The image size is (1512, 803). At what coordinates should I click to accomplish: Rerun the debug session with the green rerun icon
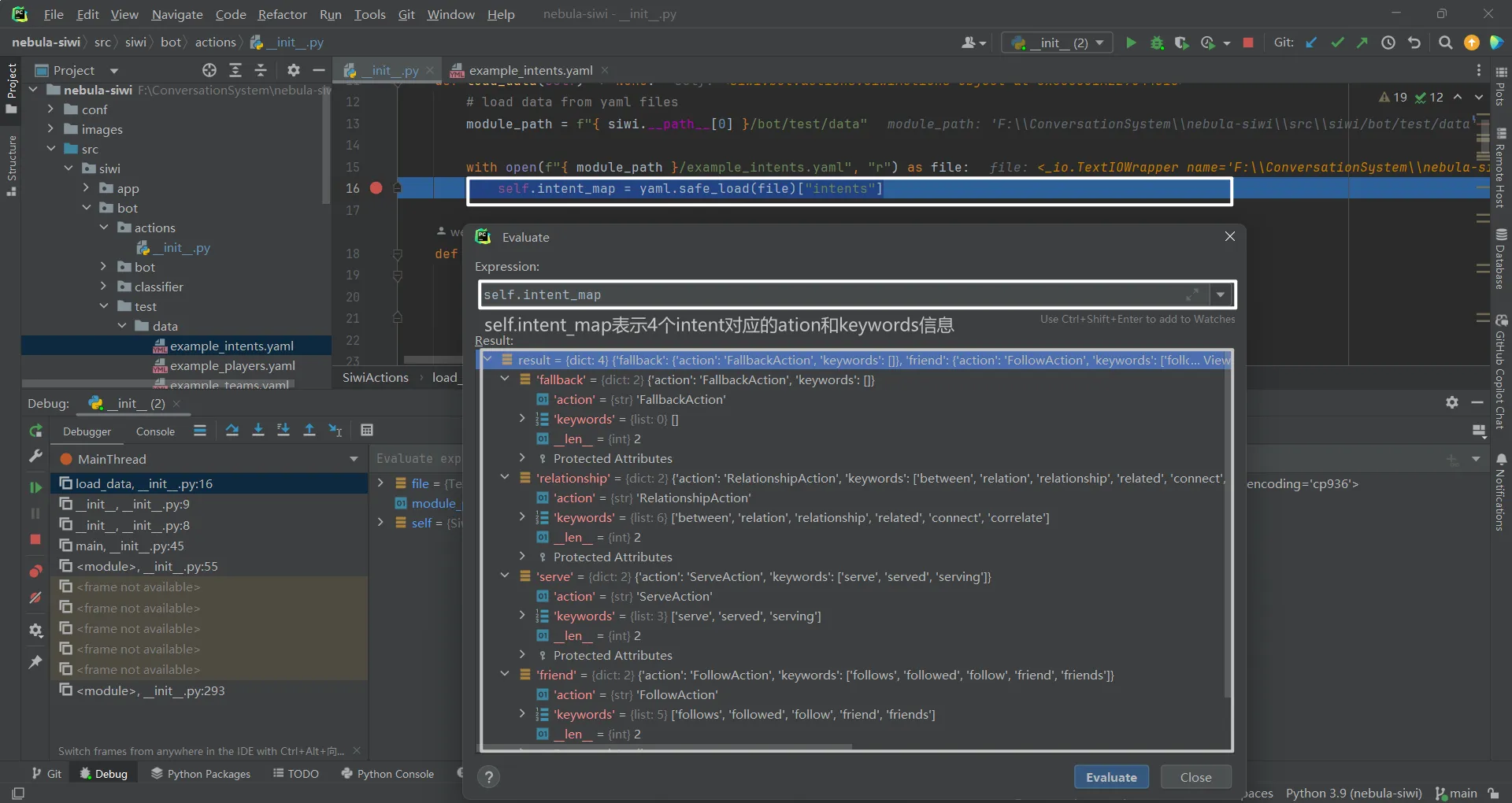pyautogui.click(x=35, y=431)
